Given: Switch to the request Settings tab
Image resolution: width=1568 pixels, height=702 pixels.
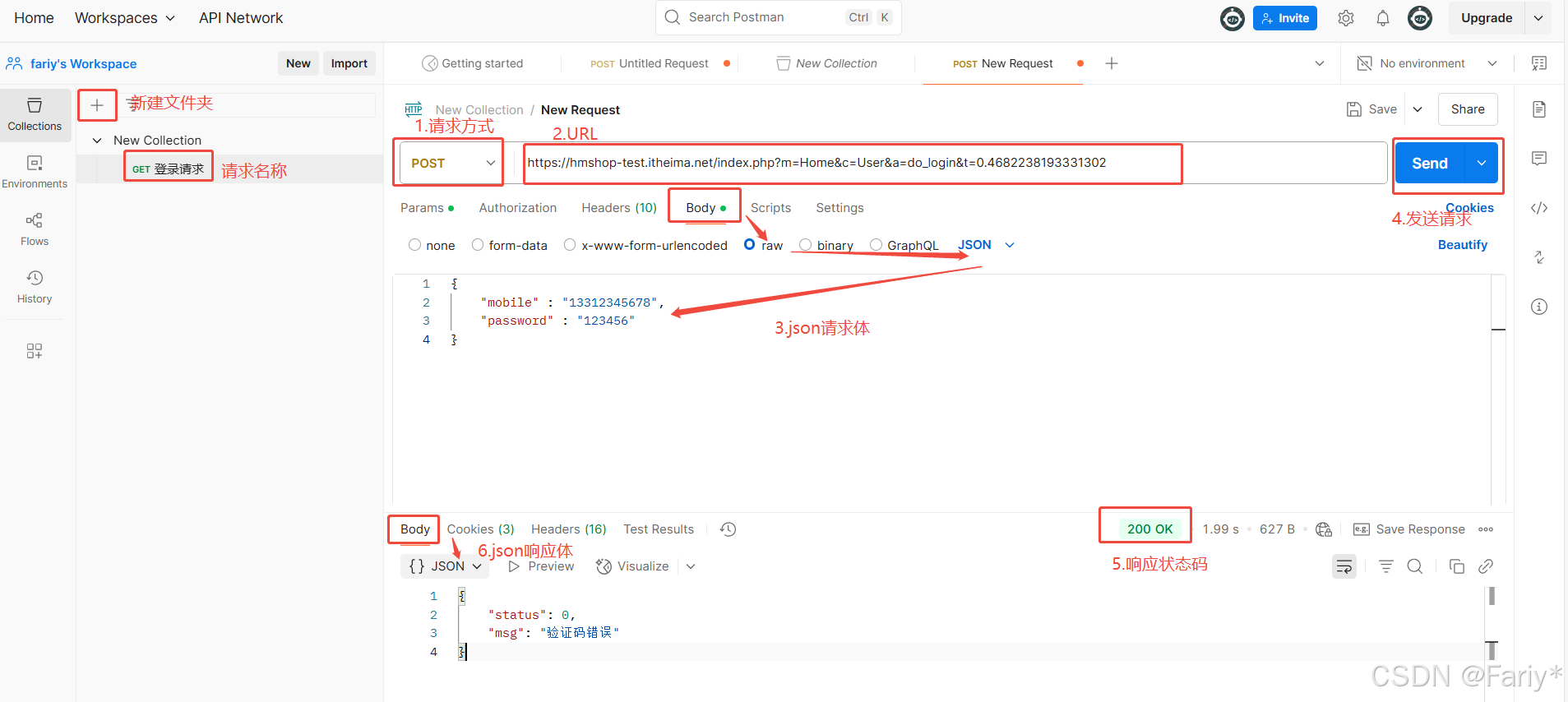Looking at the screenshot, I should click(840, 208).
